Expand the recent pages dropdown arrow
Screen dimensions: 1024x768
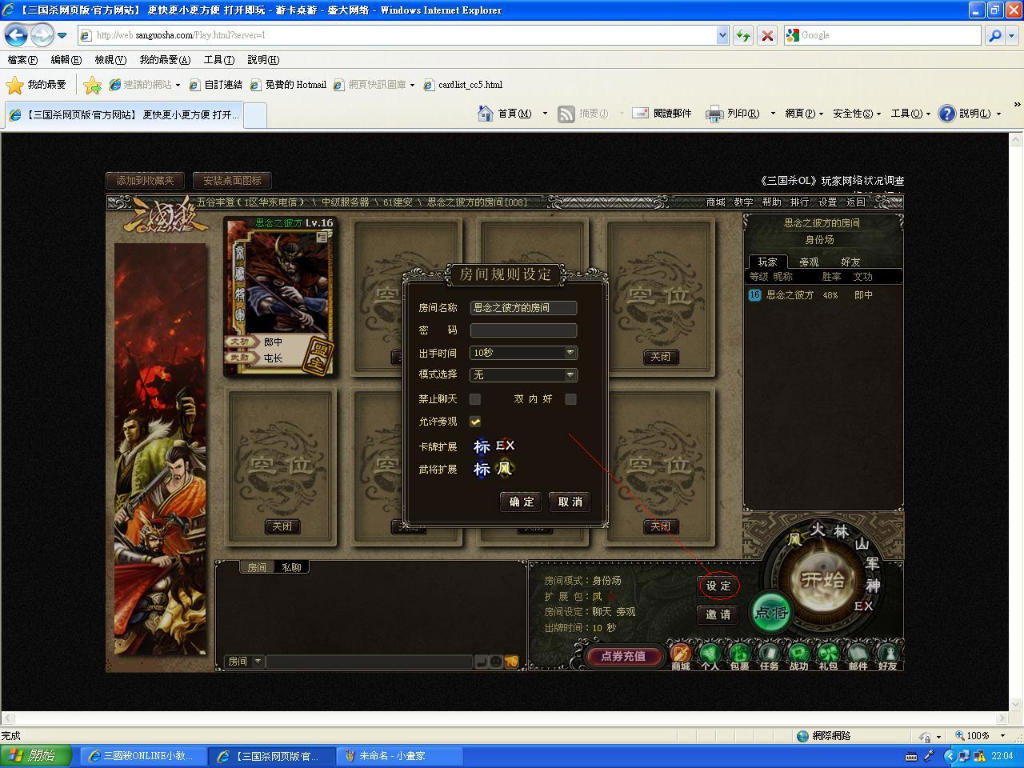[62, 35]
